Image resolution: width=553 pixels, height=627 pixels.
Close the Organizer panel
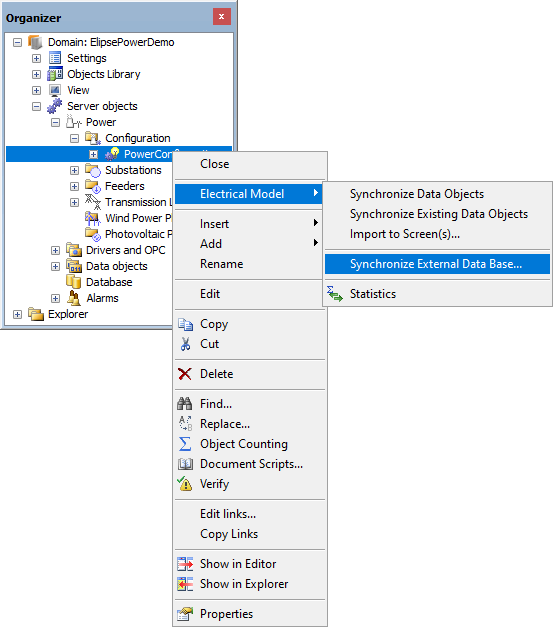pos(222,17)
